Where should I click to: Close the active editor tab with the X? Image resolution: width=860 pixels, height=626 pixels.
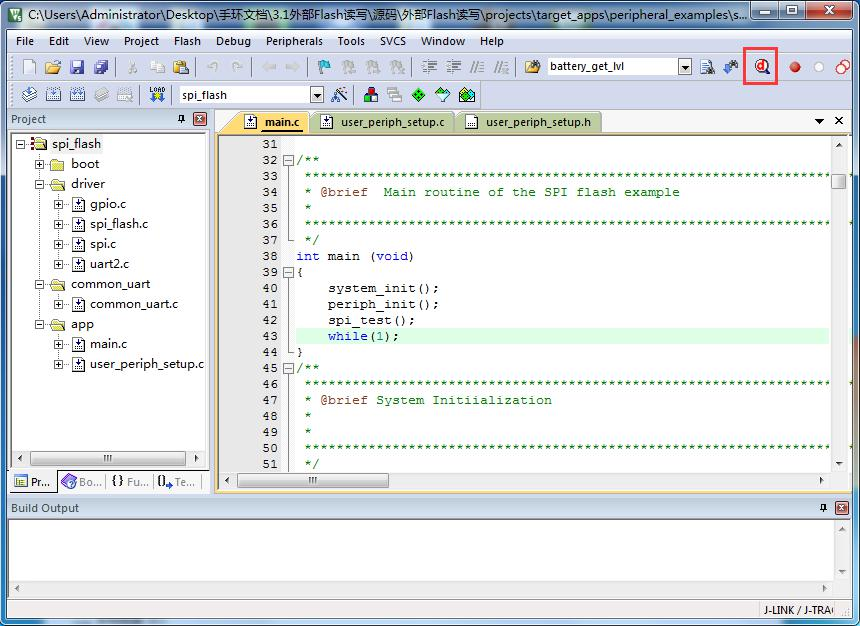point(839,121)
